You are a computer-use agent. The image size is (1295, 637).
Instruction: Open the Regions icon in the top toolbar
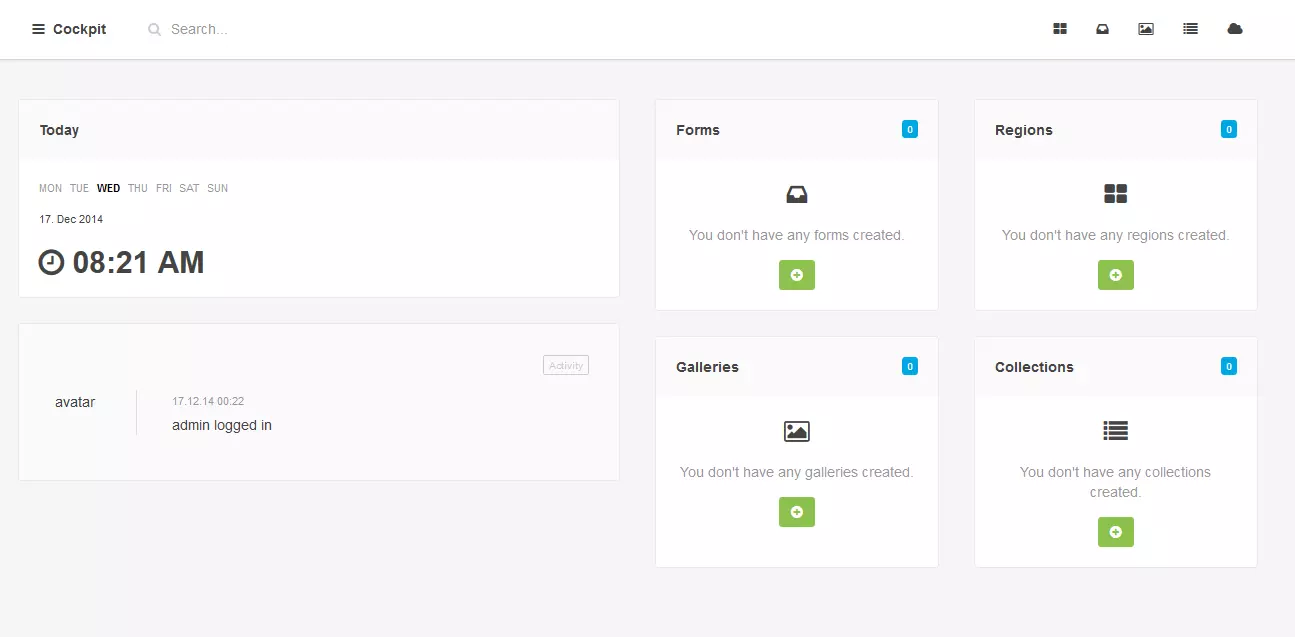pyautogui.click(x=1059, y=29)
